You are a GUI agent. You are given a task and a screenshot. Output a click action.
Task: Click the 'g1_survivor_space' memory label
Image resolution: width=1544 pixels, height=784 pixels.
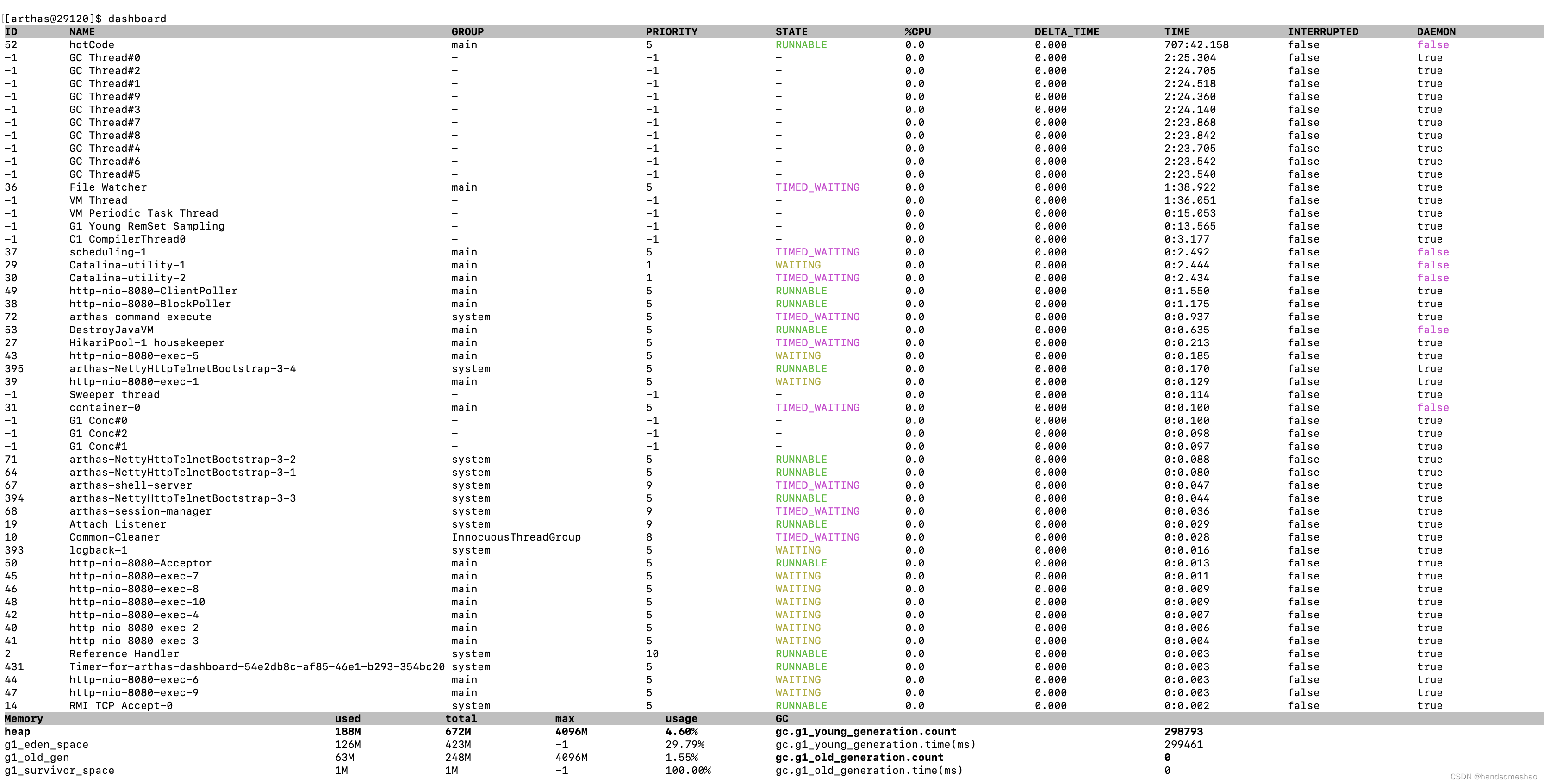pos(59,770)
